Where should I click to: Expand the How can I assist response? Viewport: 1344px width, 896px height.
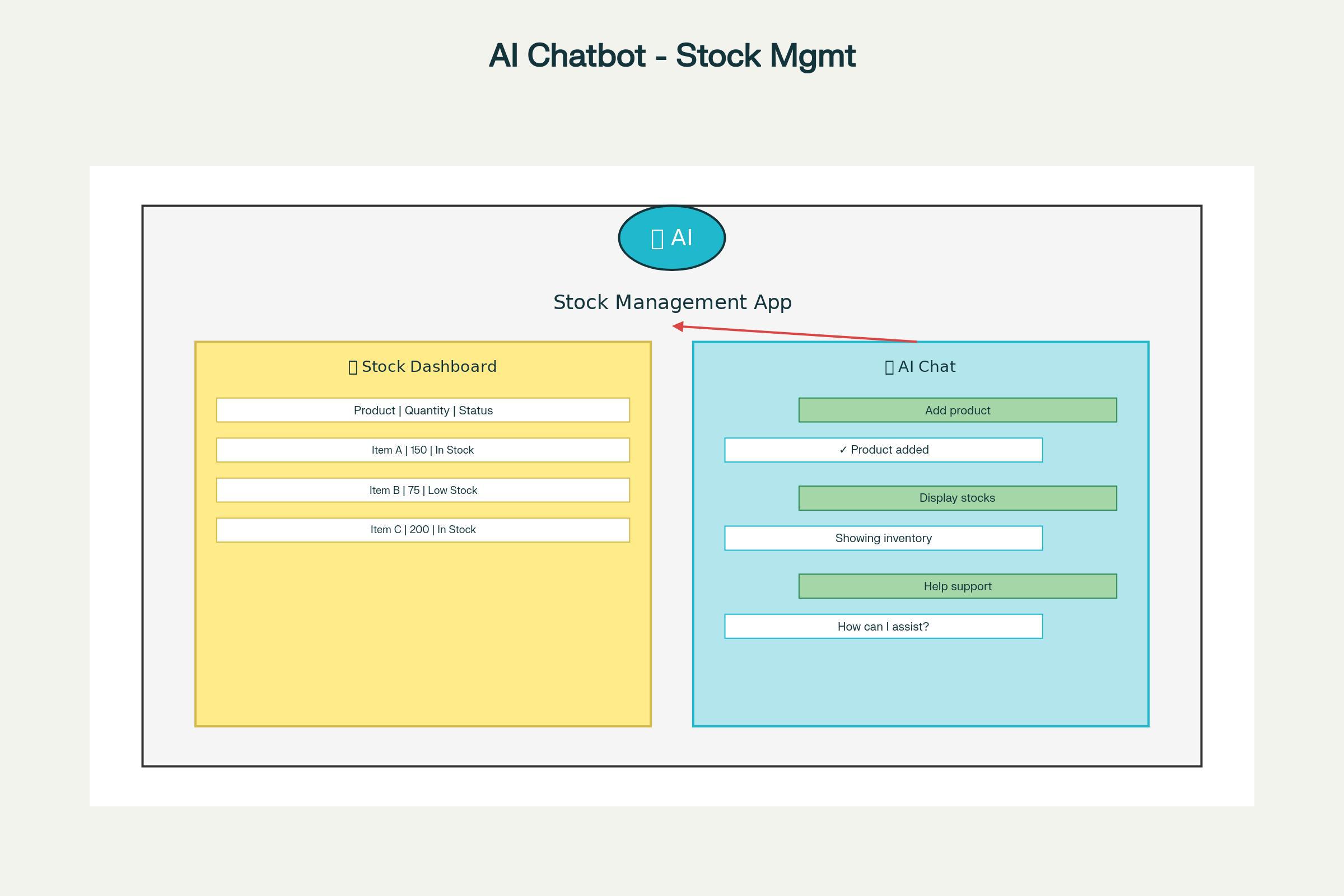(x=884, y=626)
